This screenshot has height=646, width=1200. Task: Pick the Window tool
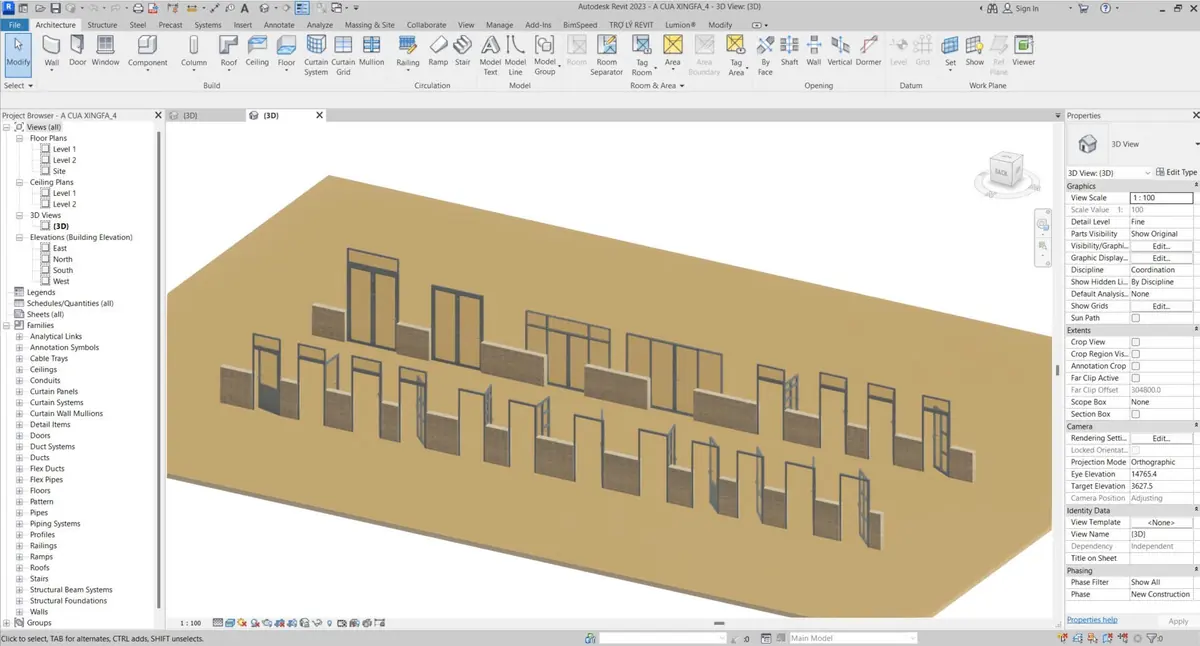tap(105, 51)
